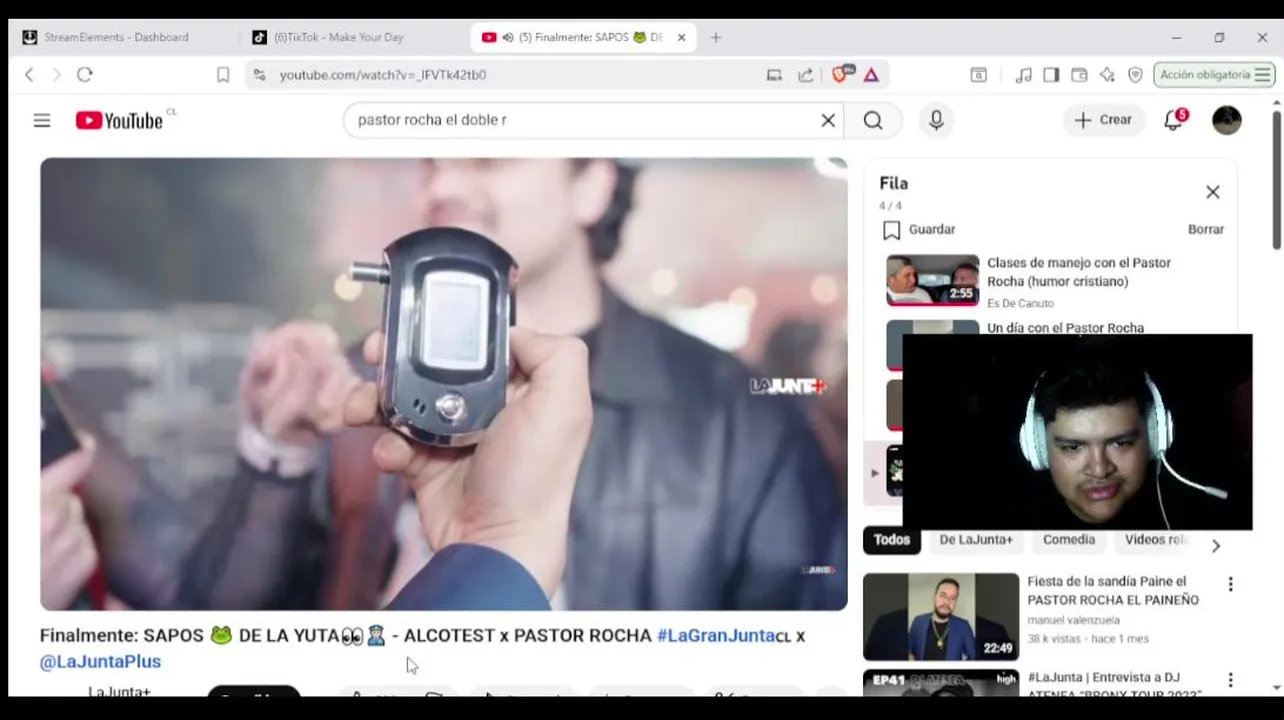The image size is (1284, 720).
Task: Minimize the browser window
Action: pos(1176,38)
